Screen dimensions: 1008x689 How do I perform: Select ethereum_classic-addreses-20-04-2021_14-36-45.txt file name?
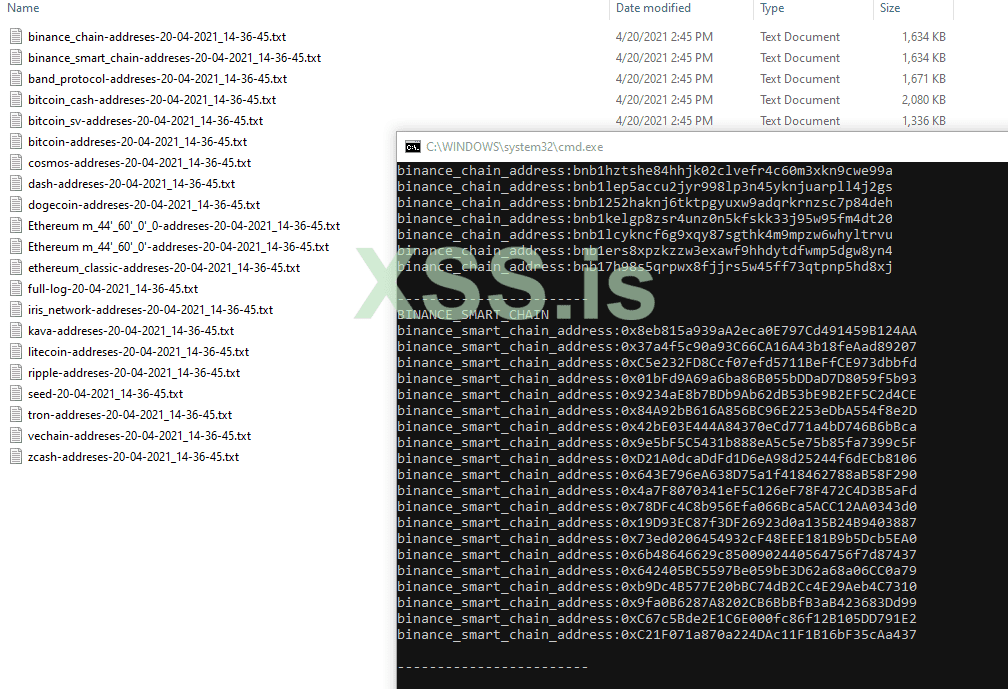point(164,267)
